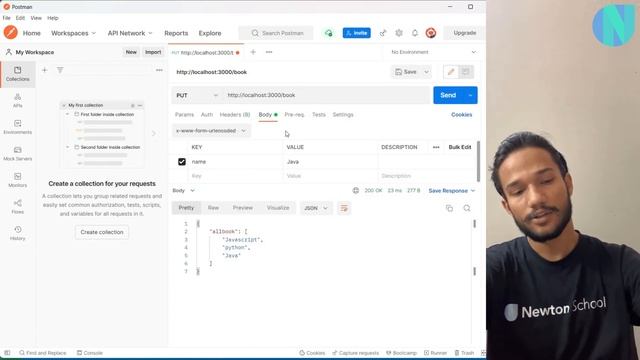
Task: Open the Save Response dropdown
Action: click(x=452, y=191)
